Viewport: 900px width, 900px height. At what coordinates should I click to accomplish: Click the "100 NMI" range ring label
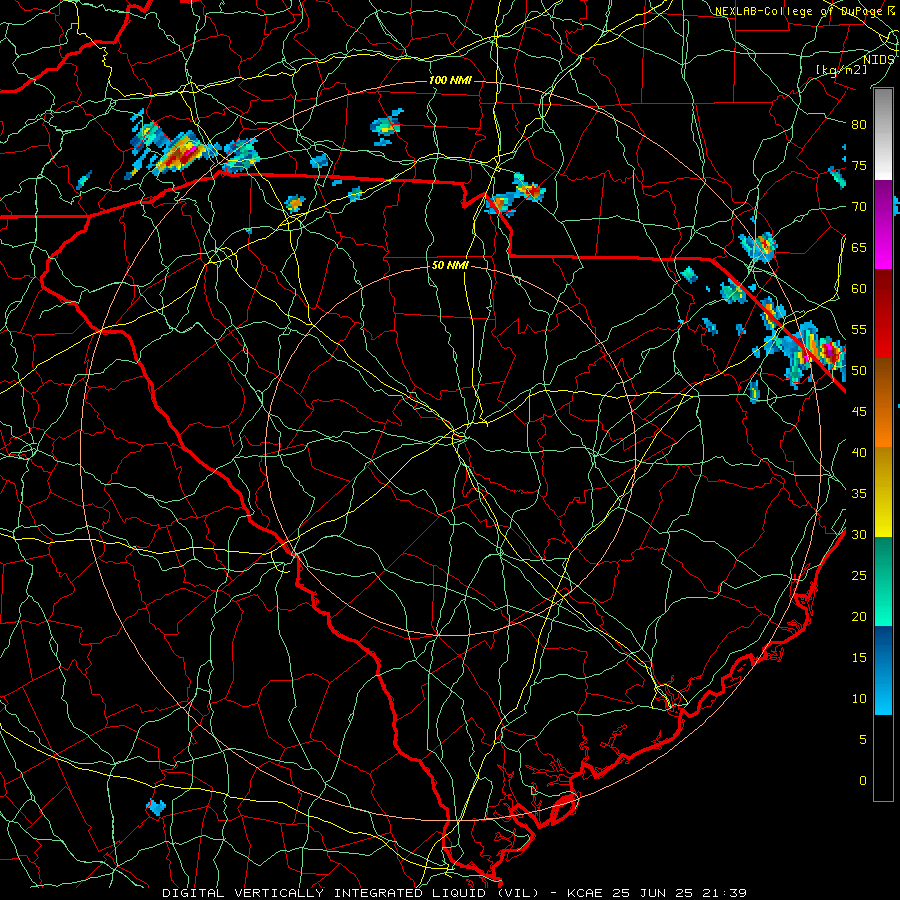[x=451, y=80]
